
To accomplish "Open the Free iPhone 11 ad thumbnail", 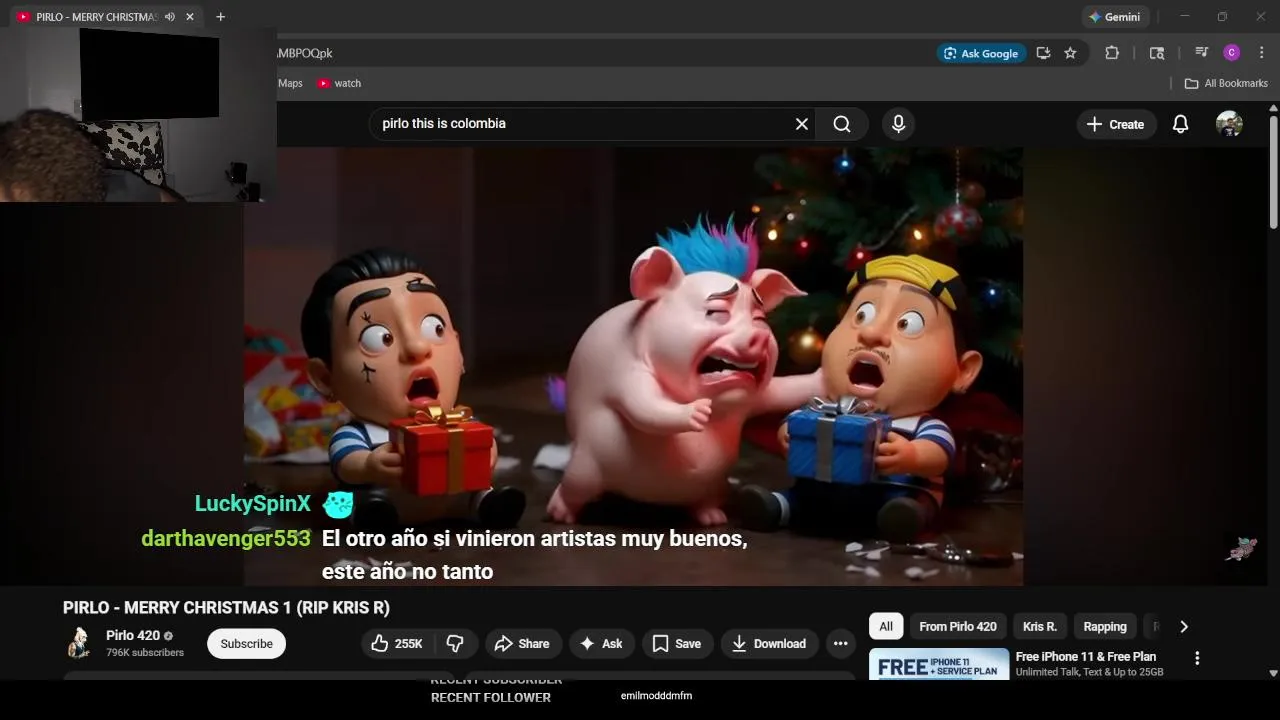I will [939, 664].
